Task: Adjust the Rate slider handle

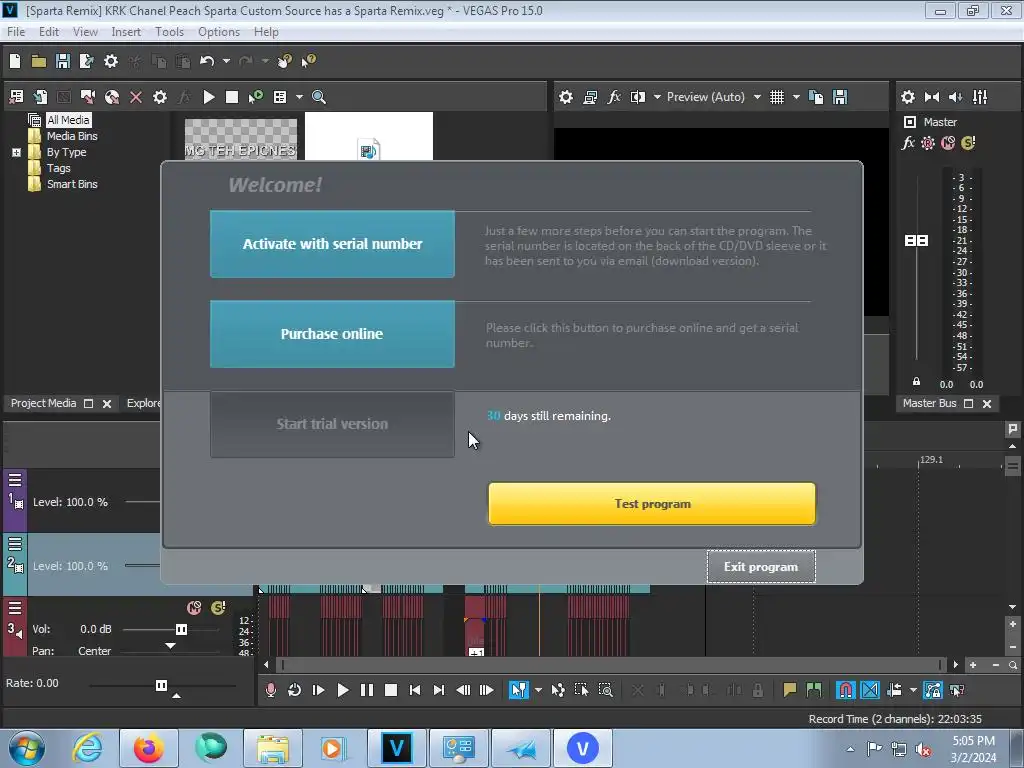Action: click(161, 685)
